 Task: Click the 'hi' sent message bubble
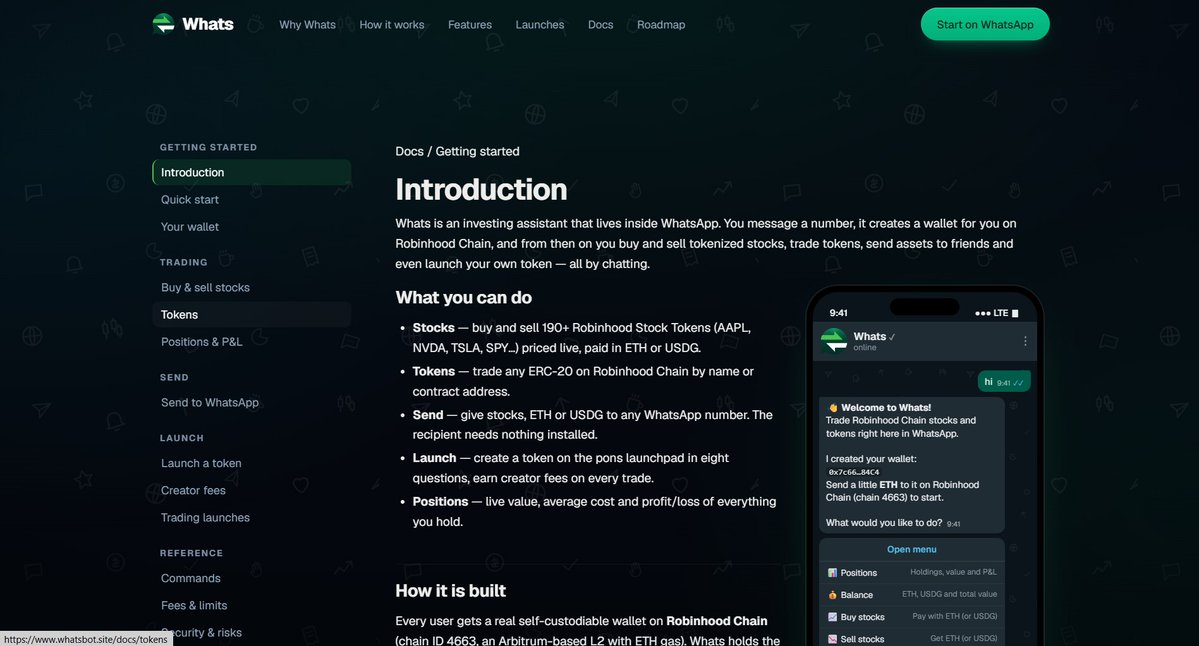pos(1004,381)
